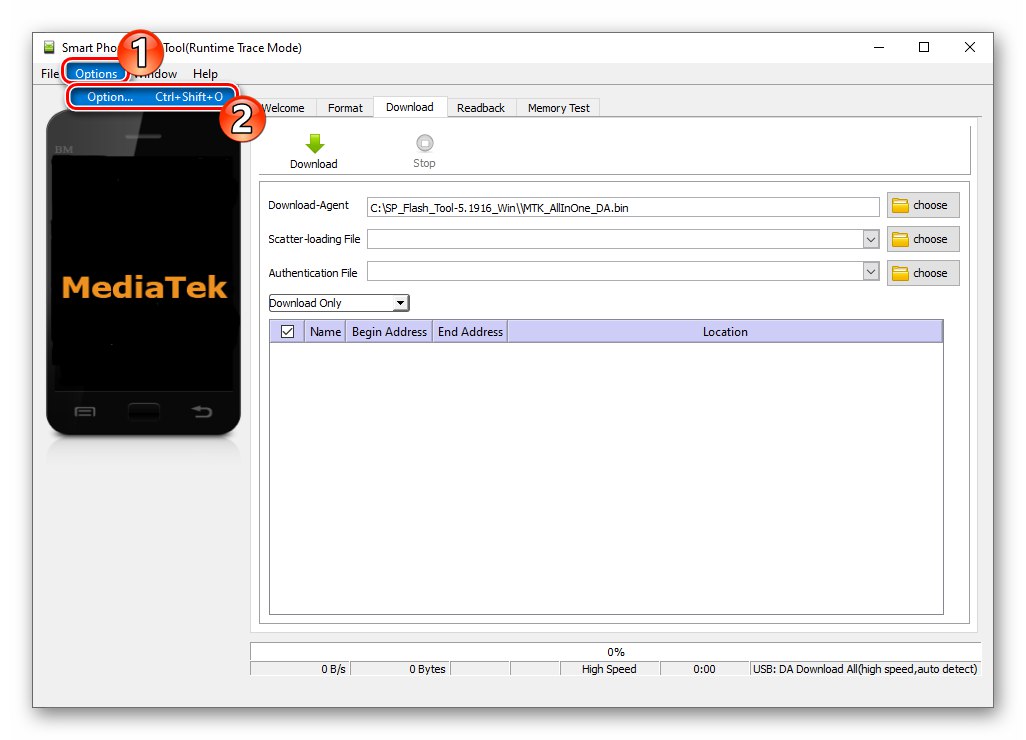Minimize the Smart Phone Flash Tool window
Viewport: 1026px width, 740px height.
coord(879,47)
